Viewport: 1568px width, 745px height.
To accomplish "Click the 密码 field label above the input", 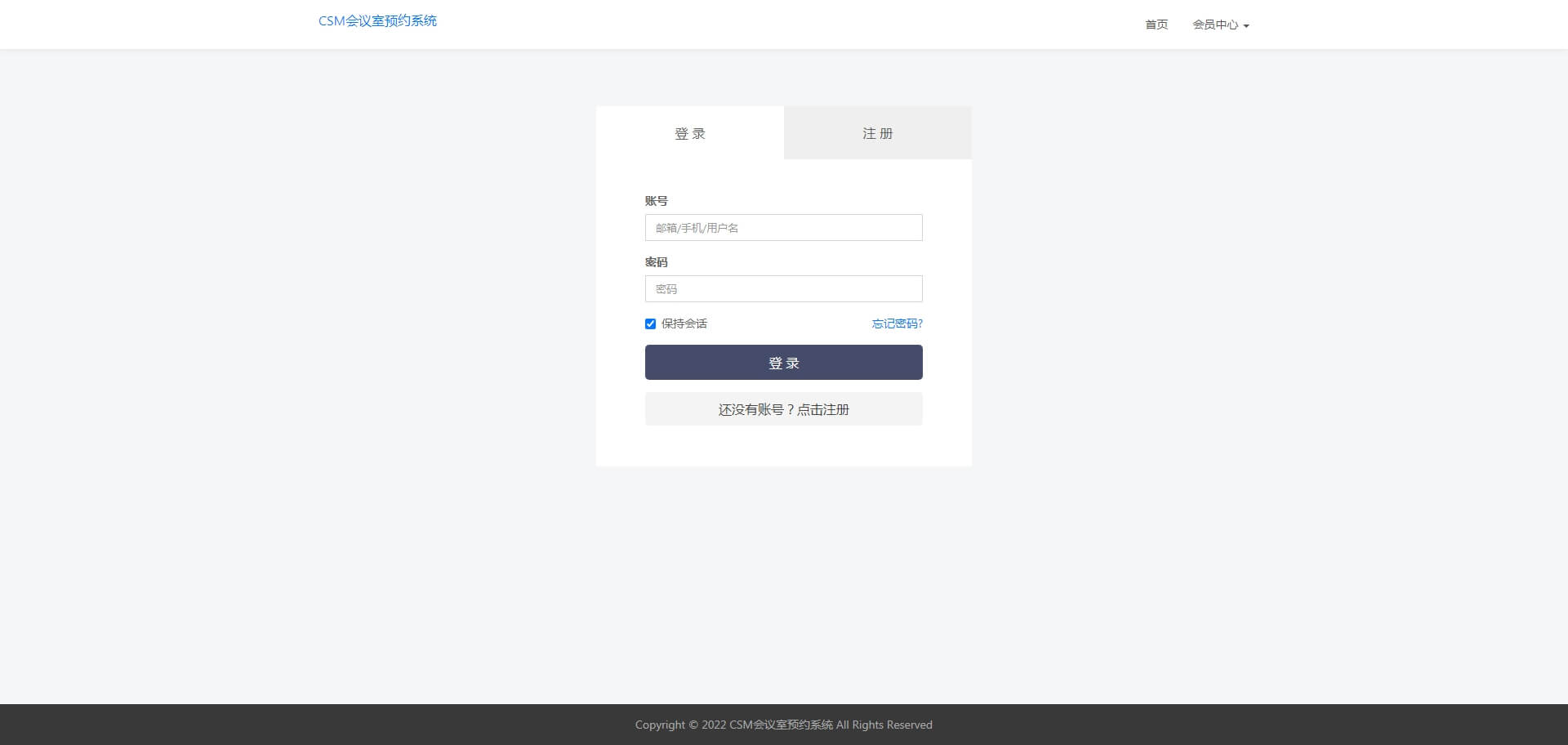I will point(656,262).
